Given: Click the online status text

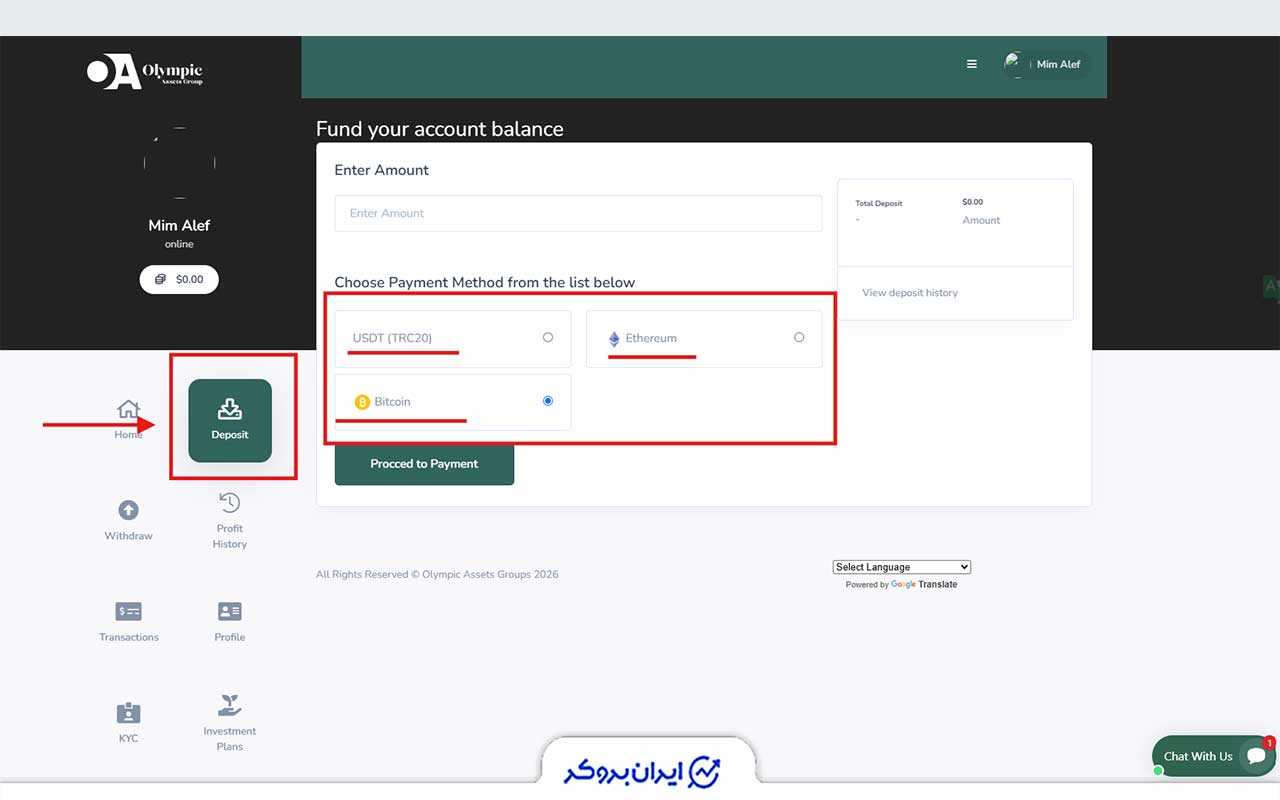Looking at the screenshot, I should [x=179, y=244].
